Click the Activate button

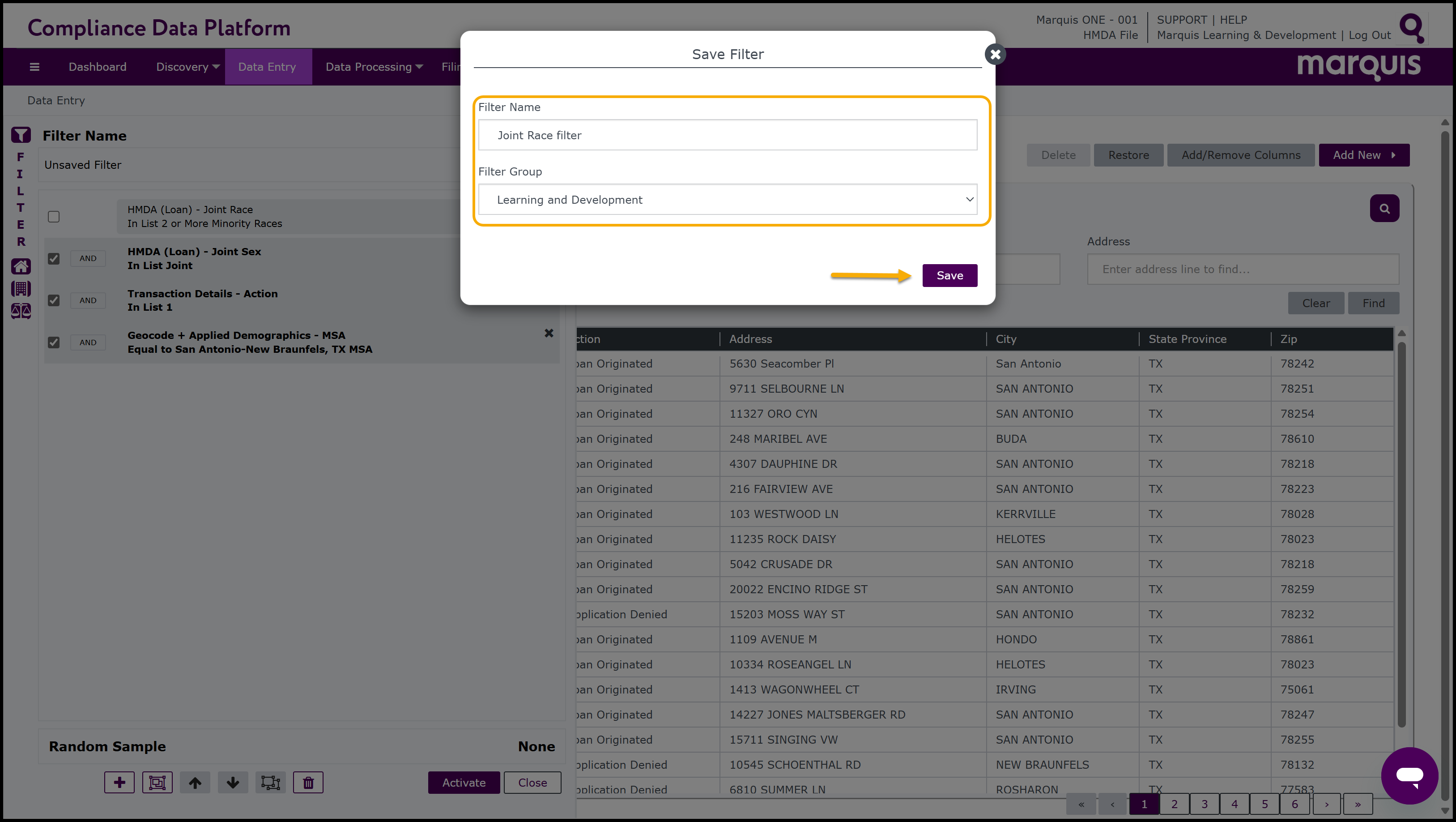click(464, 783)
